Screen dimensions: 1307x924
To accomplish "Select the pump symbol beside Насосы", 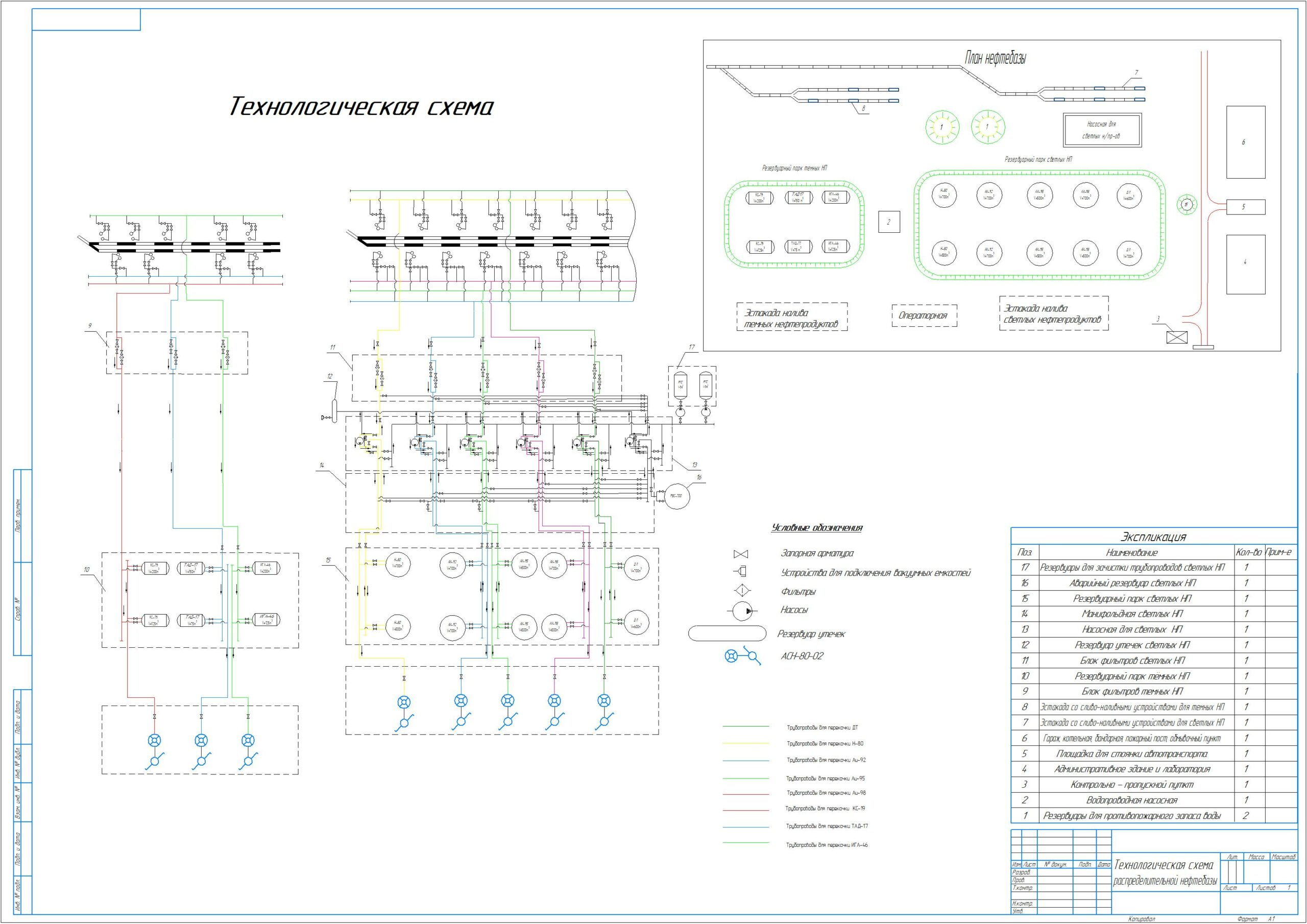I will [x=742, y=611].
